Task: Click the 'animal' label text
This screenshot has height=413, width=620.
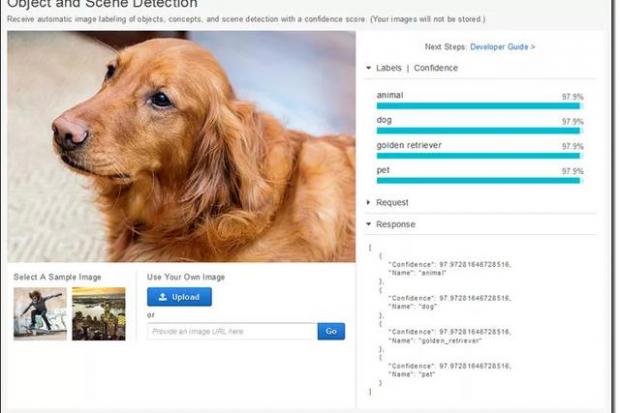Action: pyautogui.click(x=390, y=95)
